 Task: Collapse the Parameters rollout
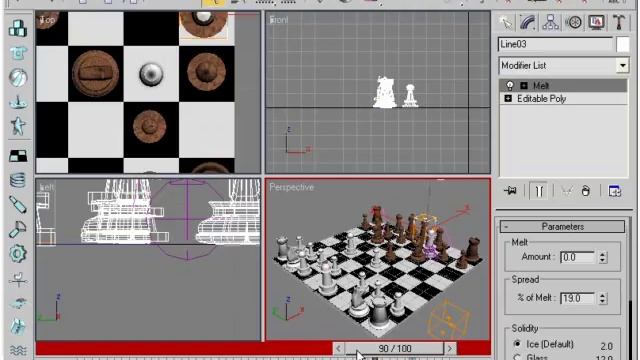point(562,227)
